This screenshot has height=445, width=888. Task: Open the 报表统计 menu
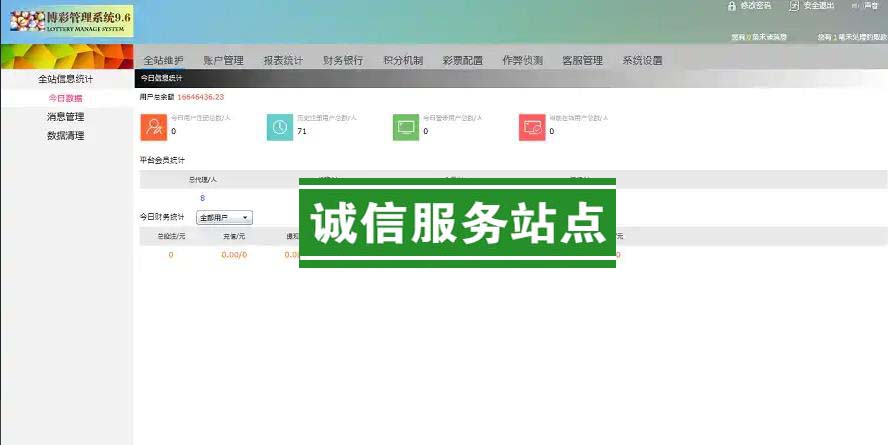tap(283, 60)
